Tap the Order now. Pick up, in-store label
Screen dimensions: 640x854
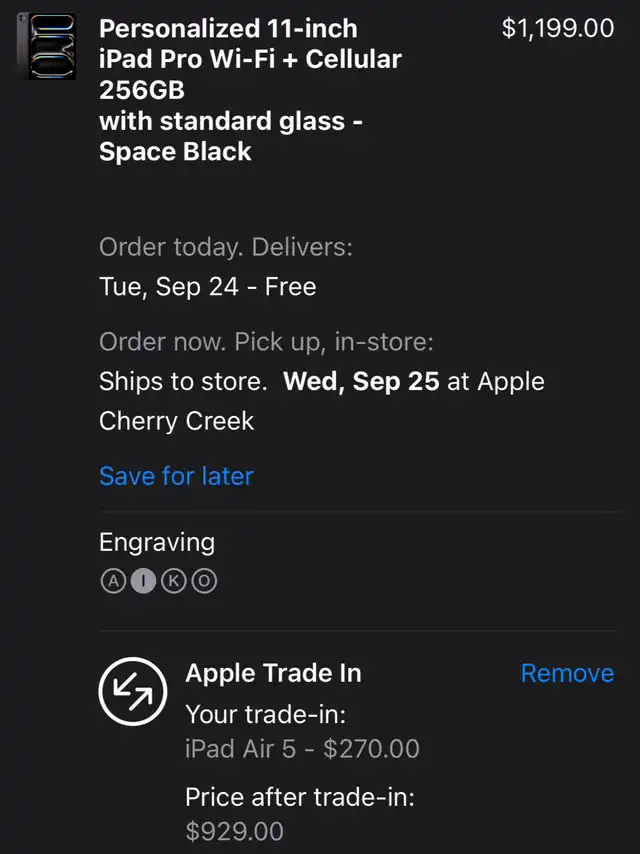click(266, 342)
